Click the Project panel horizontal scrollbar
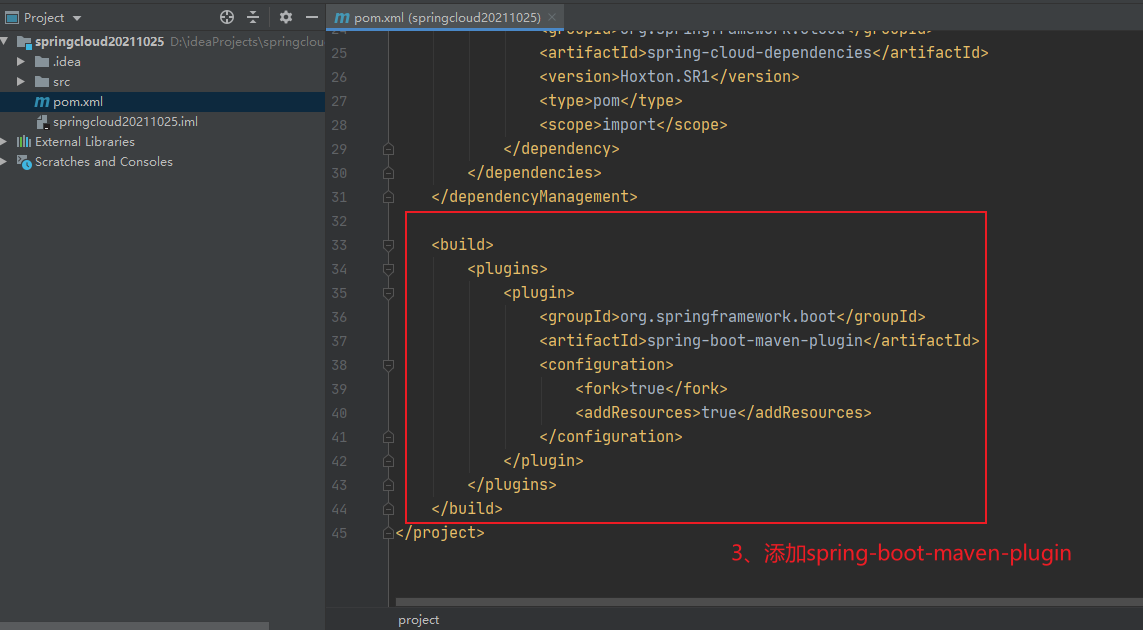 [134, 626]
